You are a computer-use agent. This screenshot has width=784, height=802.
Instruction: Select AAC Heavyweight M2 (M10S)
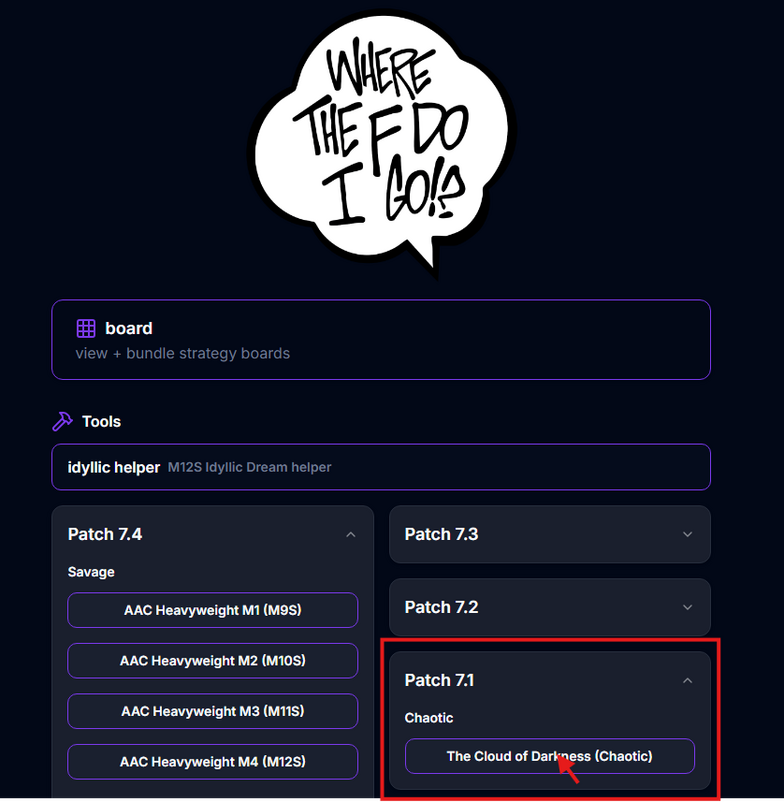pyautogui.click(x=213, y=661)
